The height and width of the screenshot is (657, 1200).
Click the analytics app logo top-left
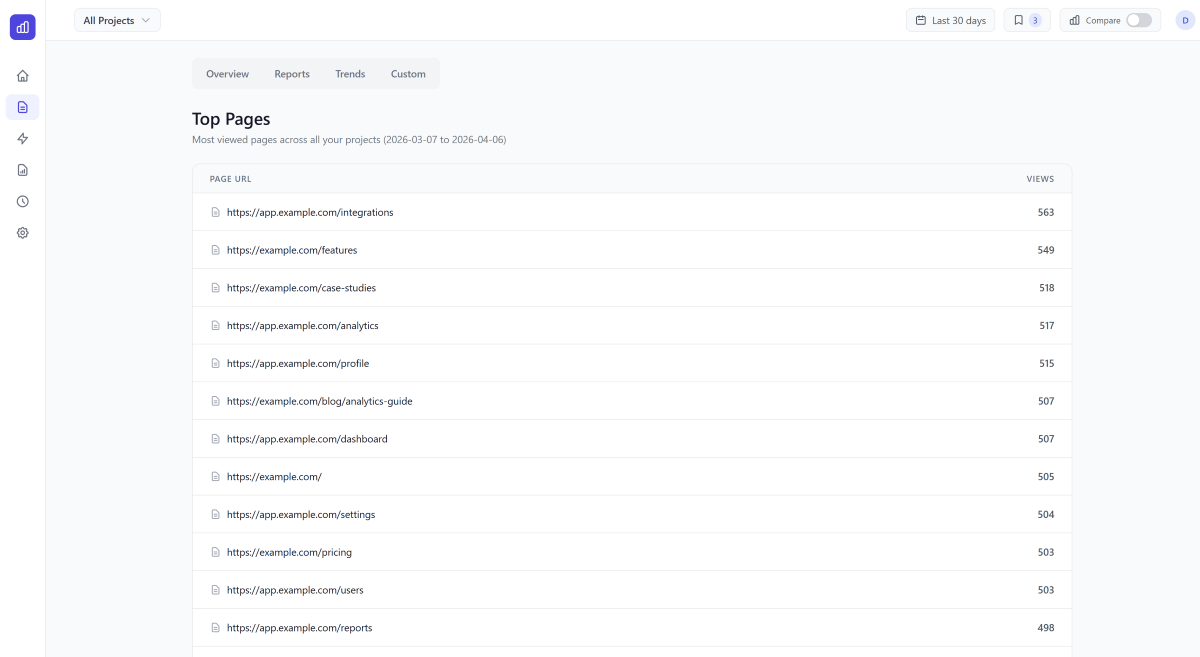click(x=22, y=27)
